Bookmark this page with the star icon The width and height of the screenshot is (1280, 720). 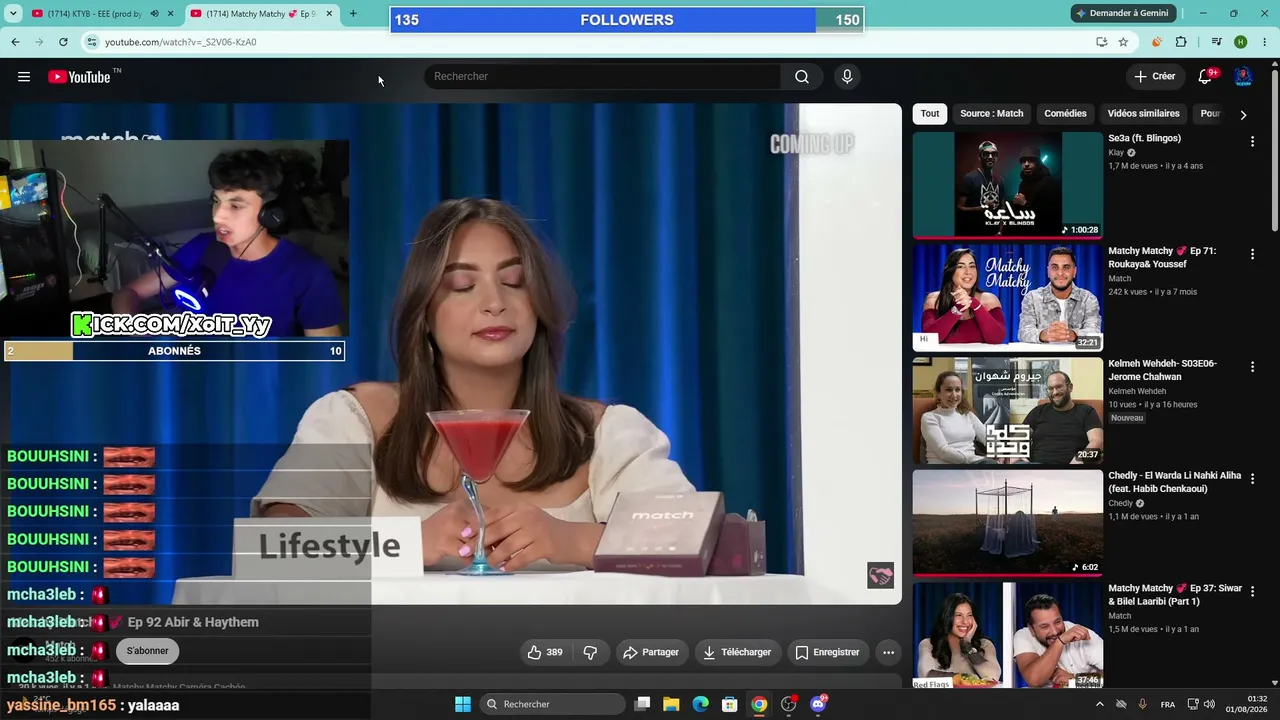tap(1123, 42)
